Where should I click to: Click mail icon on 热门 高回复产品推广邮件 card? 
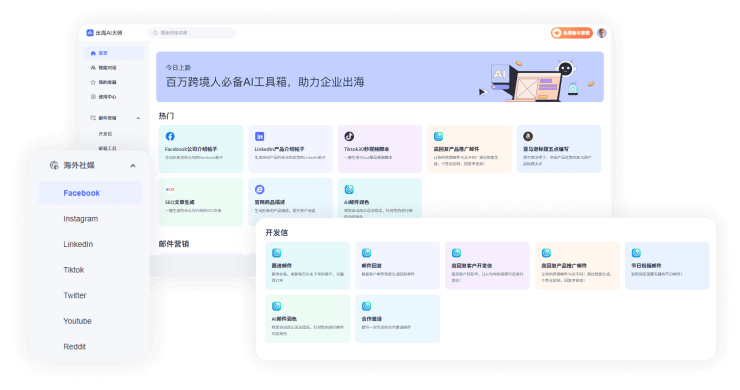tap(438, 136)
